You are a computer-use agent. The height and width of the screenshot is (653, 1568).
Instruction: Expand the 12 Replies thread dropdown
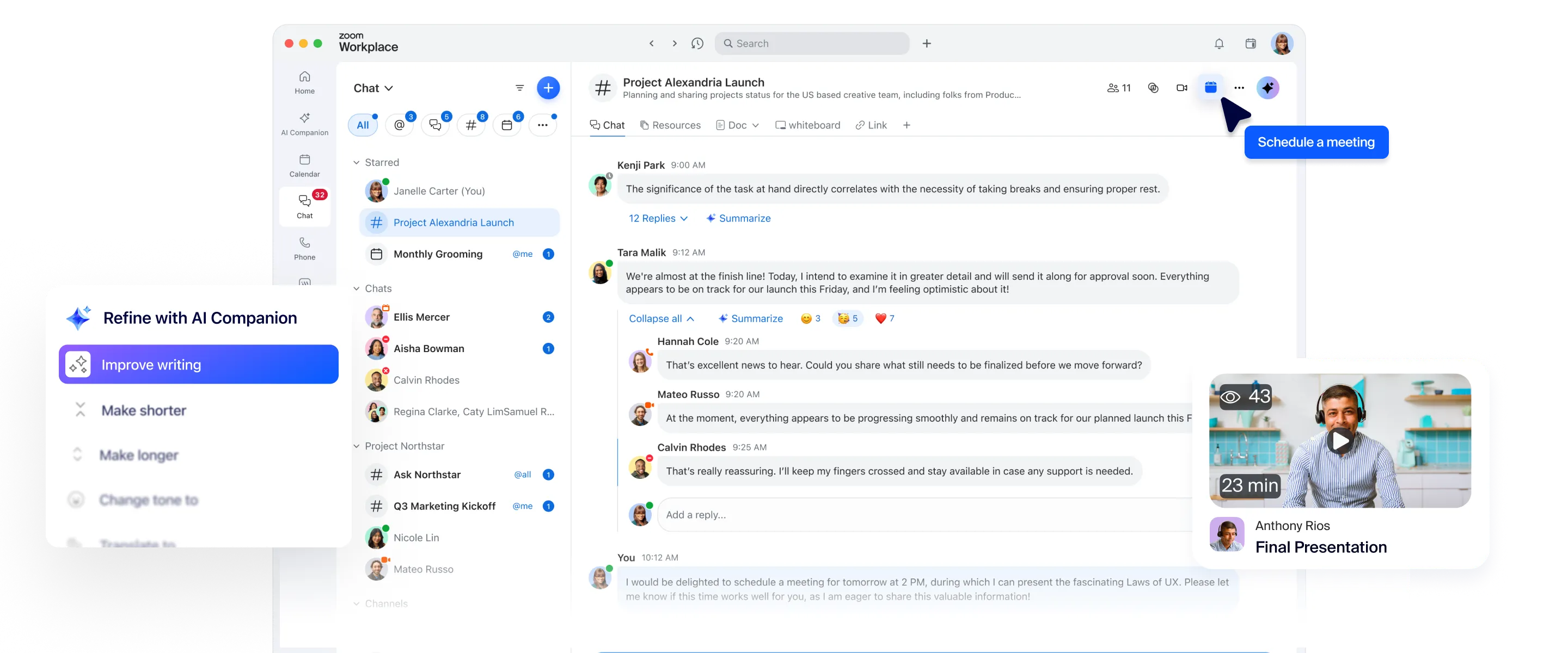(657, 218)
